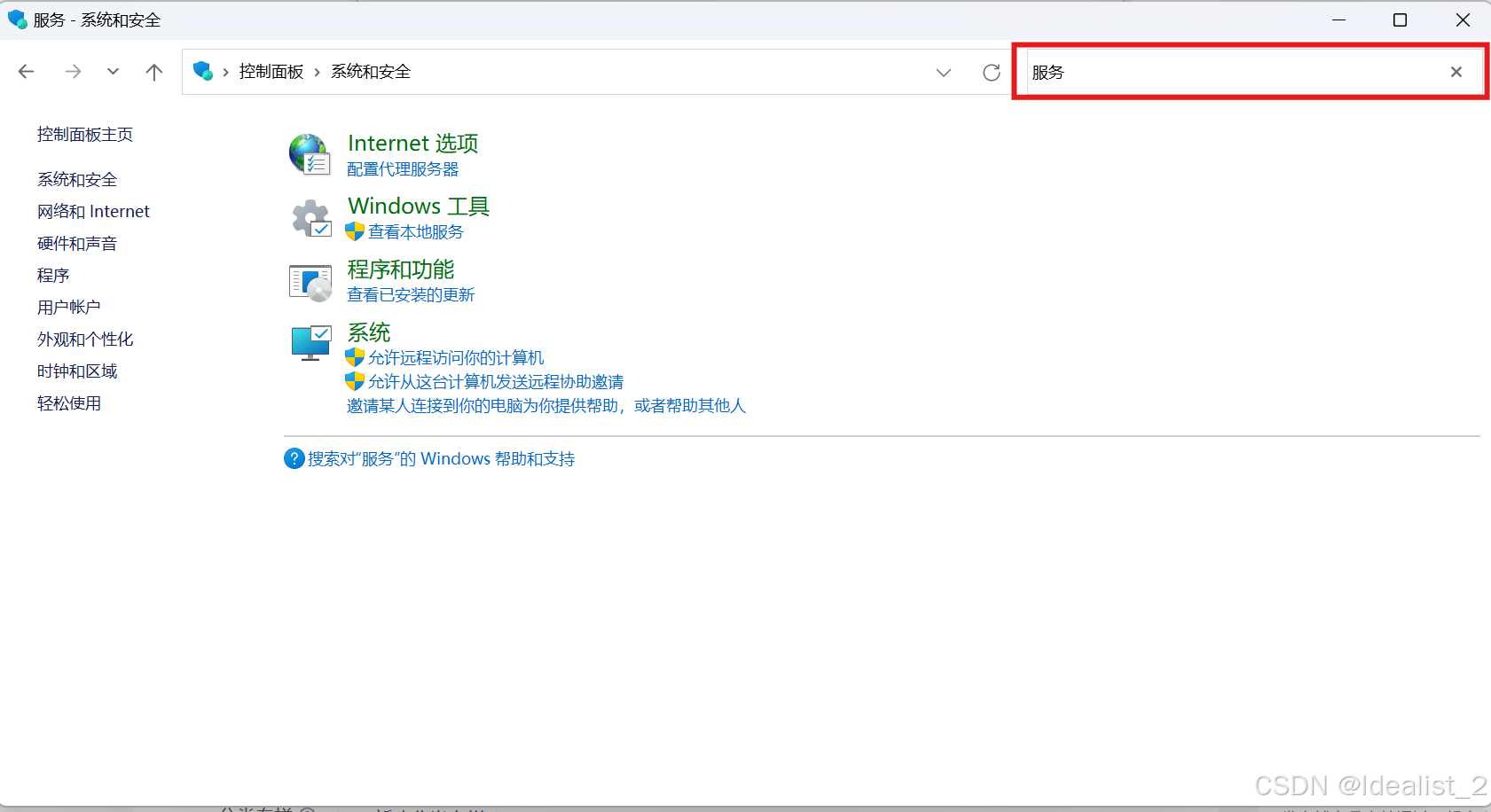Open 网络和 Internet in the sidebar

[x=93, y=212]
